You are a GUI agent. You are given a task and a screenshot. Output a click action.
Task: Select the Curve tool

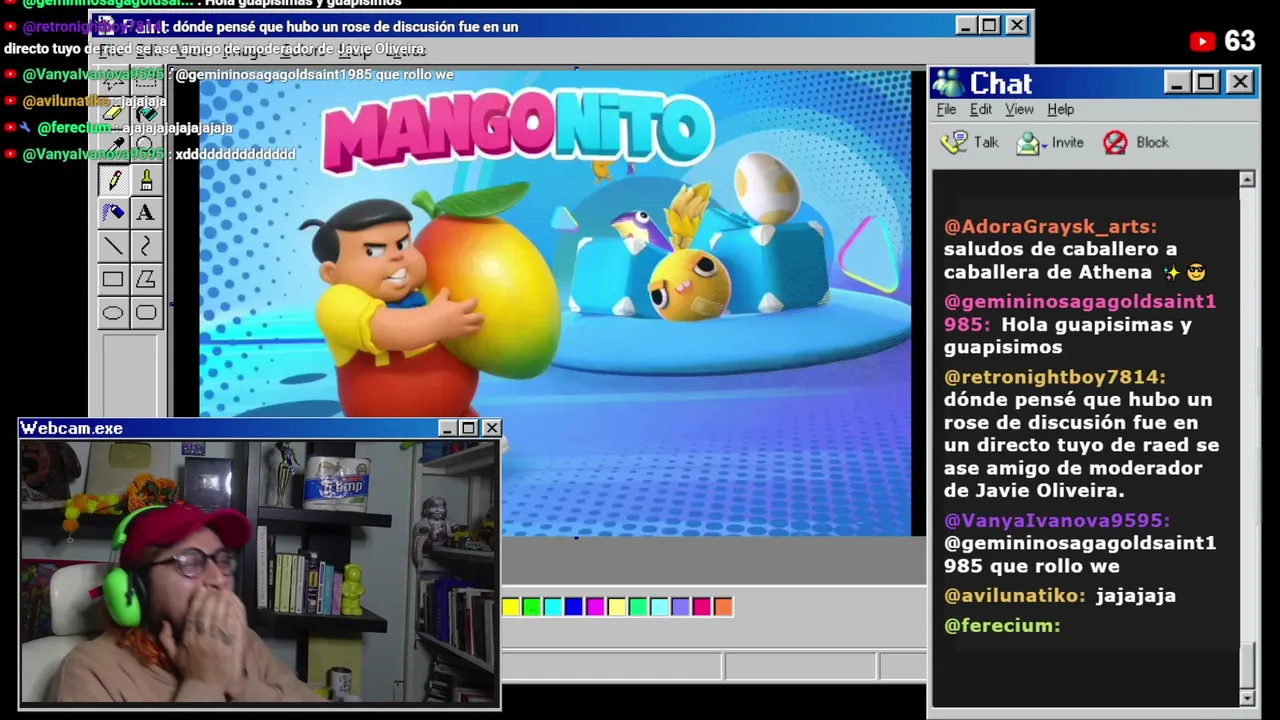tap(146, 246)
